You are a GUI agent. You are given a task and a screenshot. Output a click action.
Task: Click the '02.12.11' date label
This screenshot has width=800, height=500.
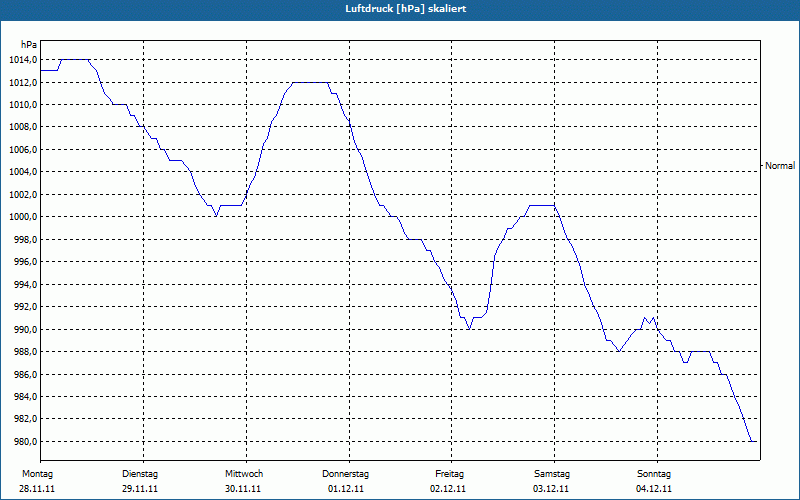coord(448,489)
